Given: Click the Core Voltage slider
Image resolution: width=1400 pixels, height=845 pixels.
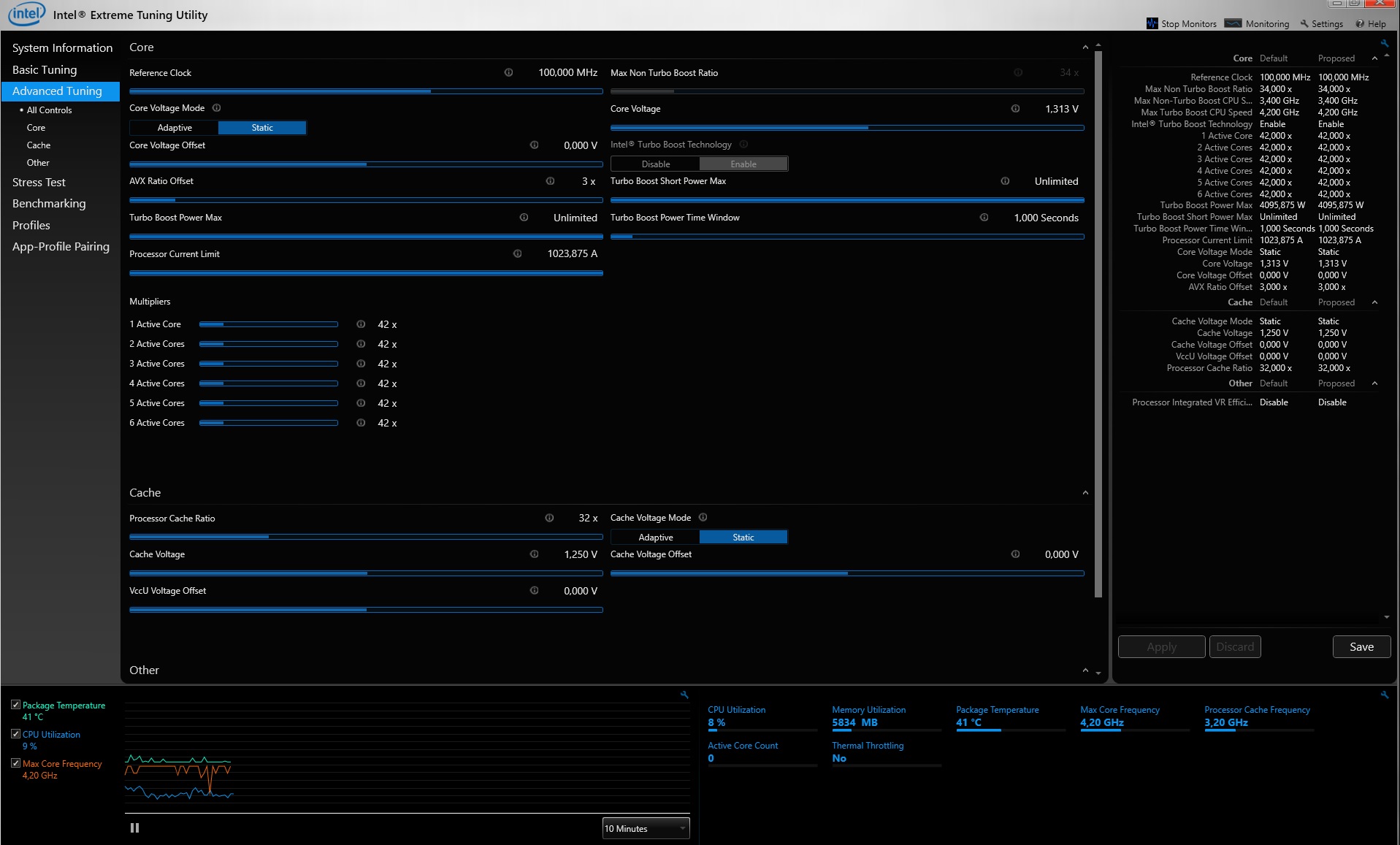Looking at the screenshot, I should [x=847, y=128].
